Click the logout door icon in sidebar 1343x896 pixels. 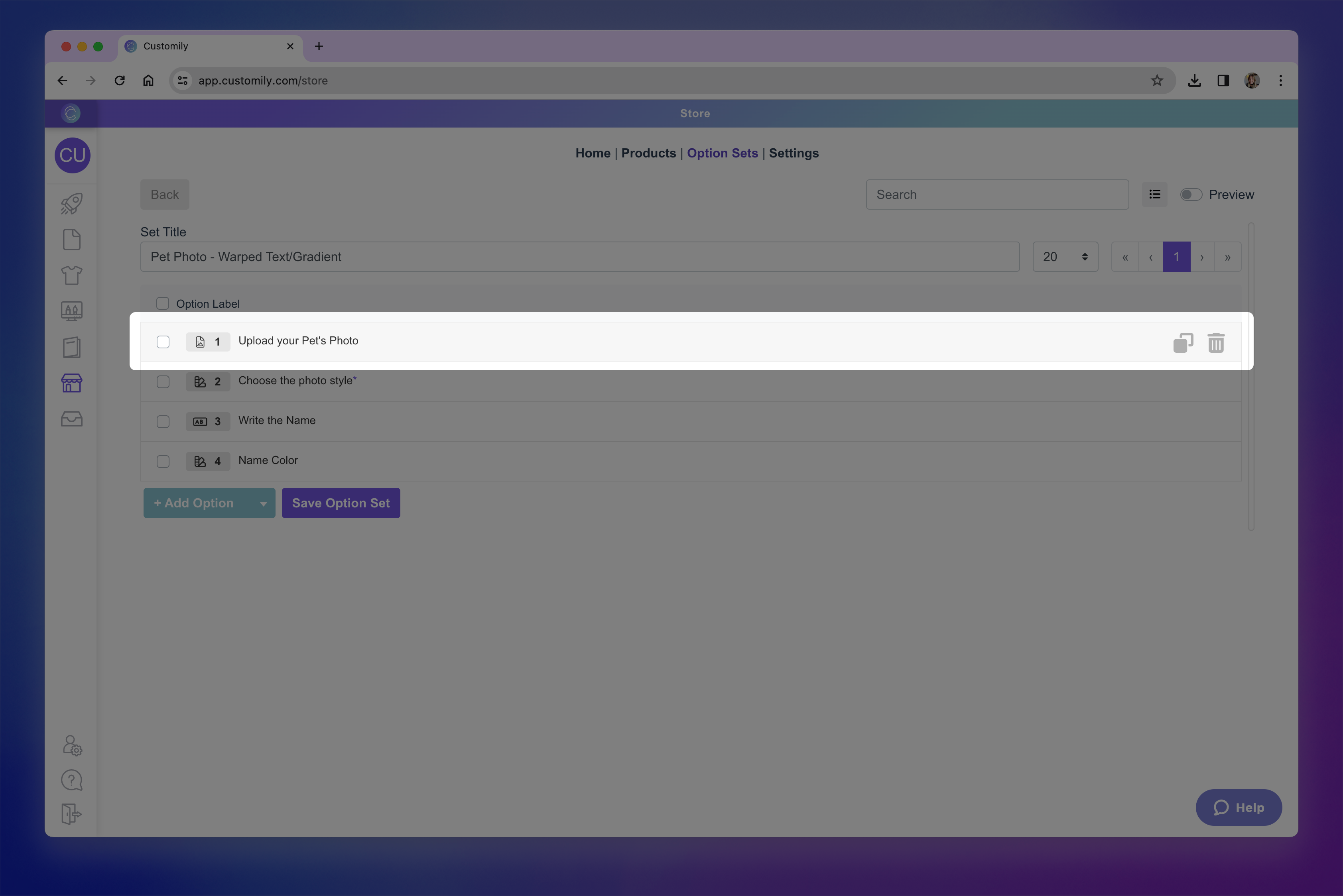click(72, 814)
